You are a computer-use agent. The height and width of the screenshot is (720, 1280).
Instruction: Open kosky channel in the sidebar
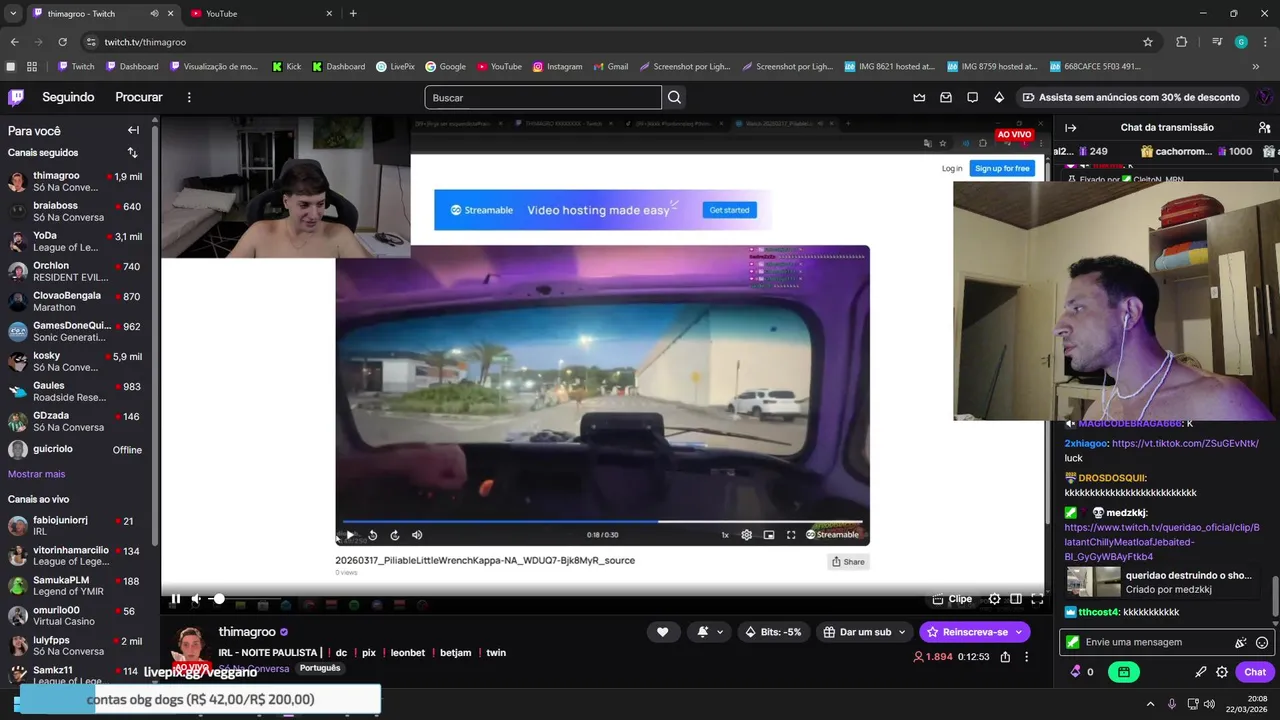pos(77,361)
